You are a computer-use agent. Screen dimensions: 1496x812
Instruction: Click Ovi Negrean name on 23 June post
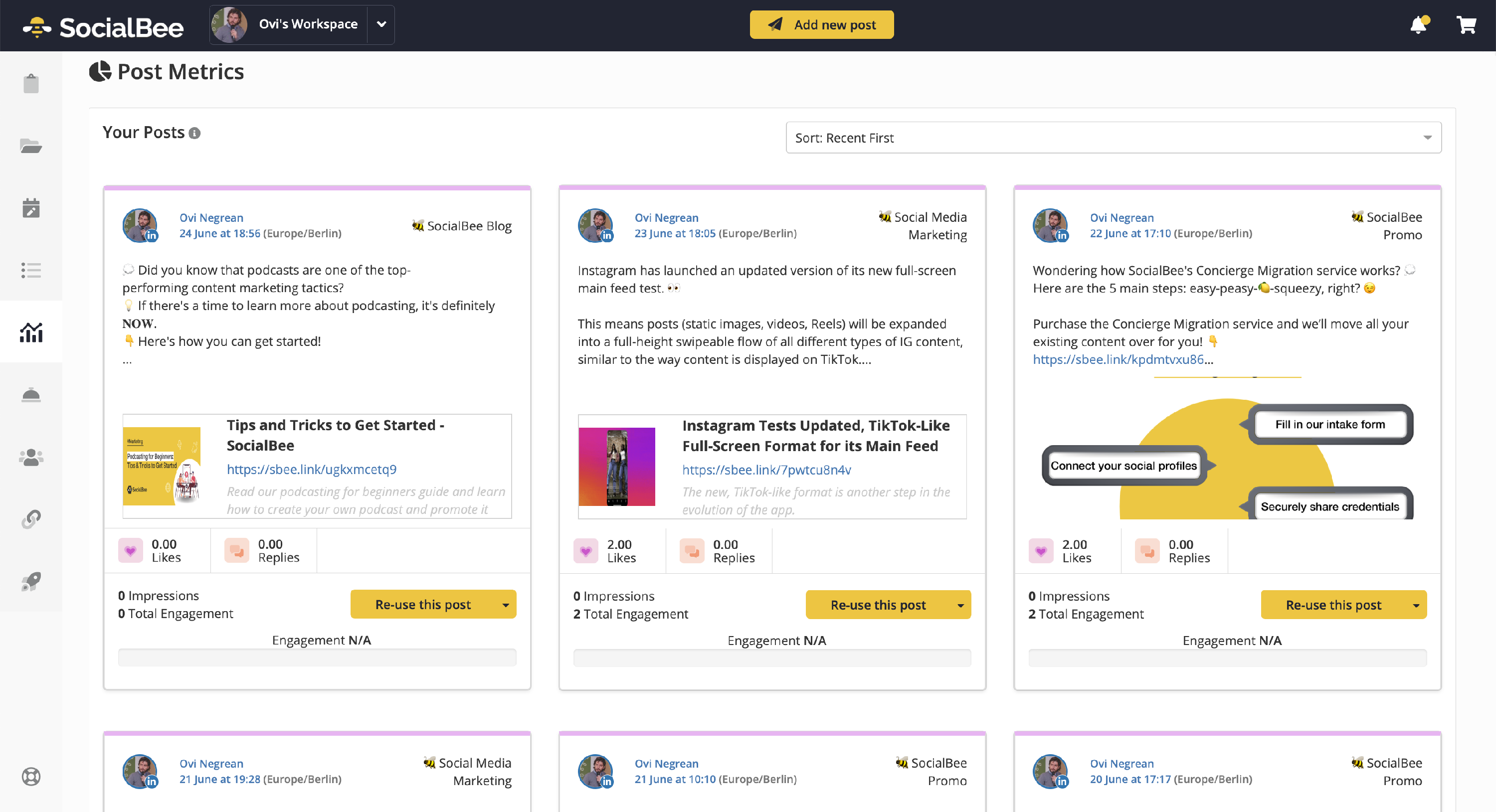[x=667, y=218]
